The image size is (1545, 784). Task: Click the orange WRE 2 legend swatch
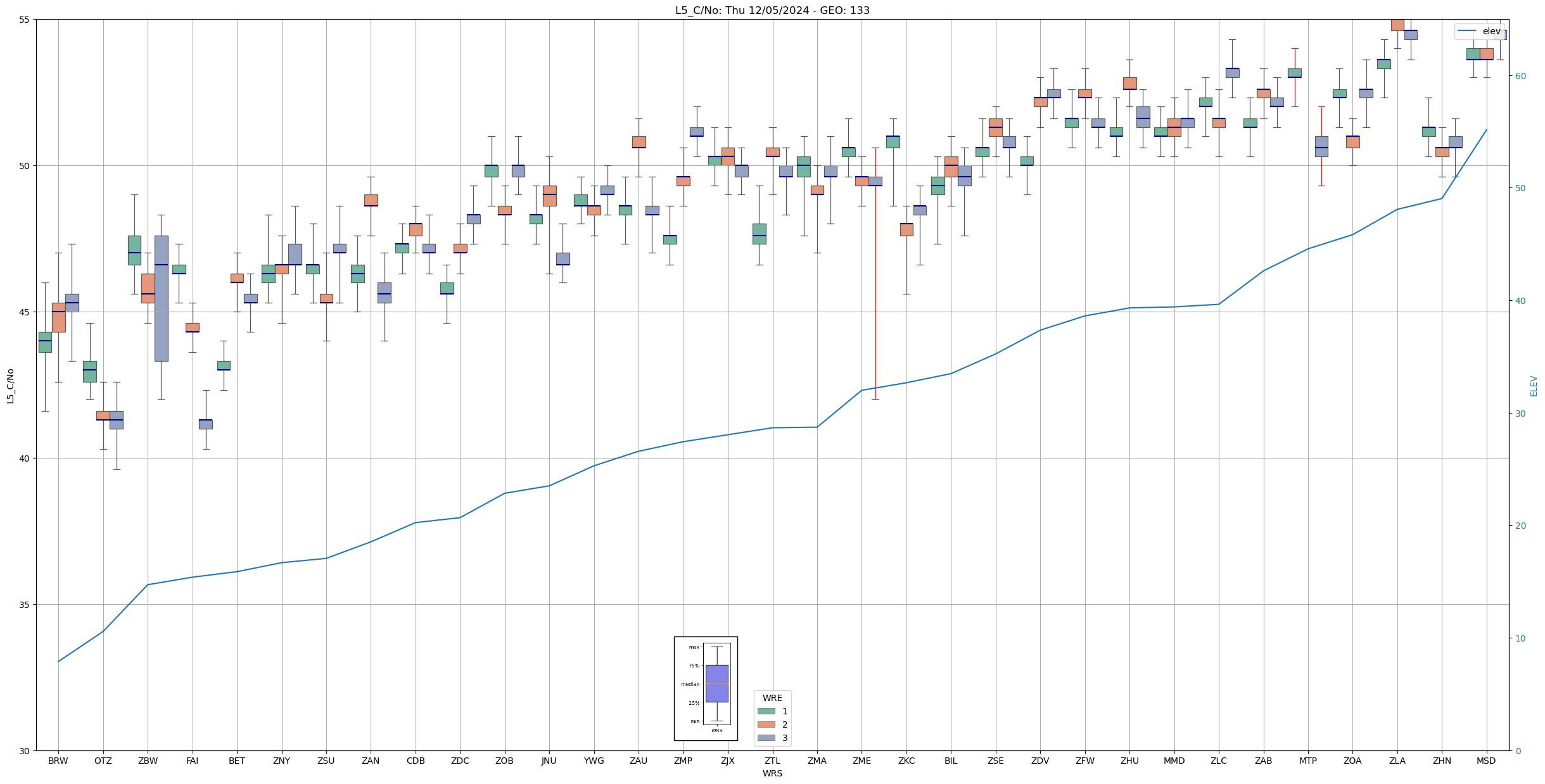pyautogui.click(x=766, y=724)
